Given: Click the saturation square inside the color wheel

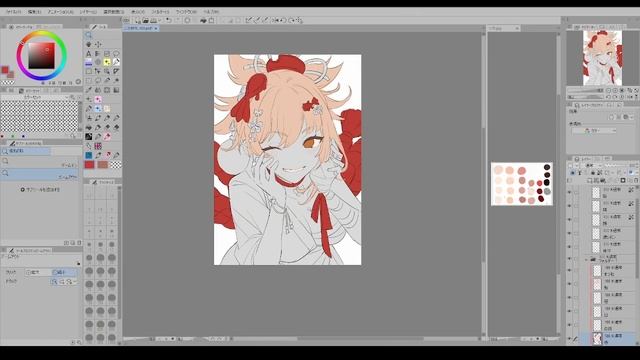Looking at the screenshot, I should (x=41, y=56).
